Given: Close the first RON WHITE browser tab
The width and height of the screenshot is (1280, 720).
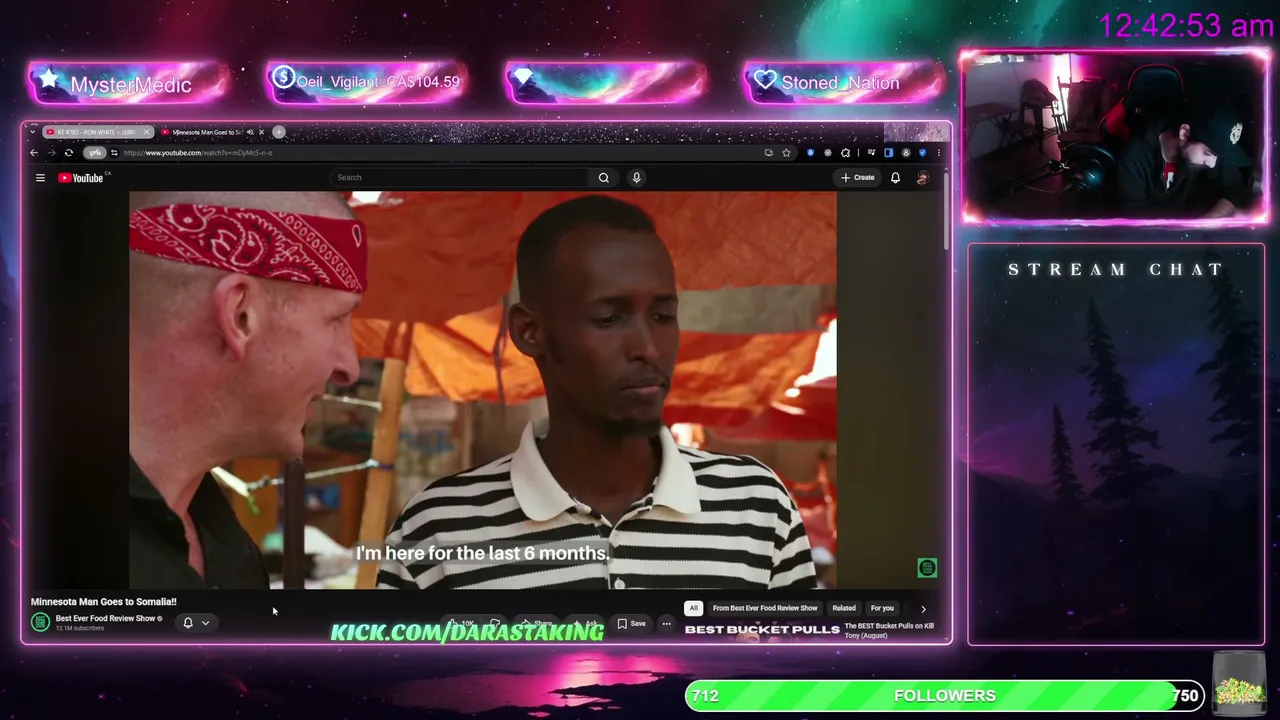Looking at the screenshot, I should (x=146, y=132).
